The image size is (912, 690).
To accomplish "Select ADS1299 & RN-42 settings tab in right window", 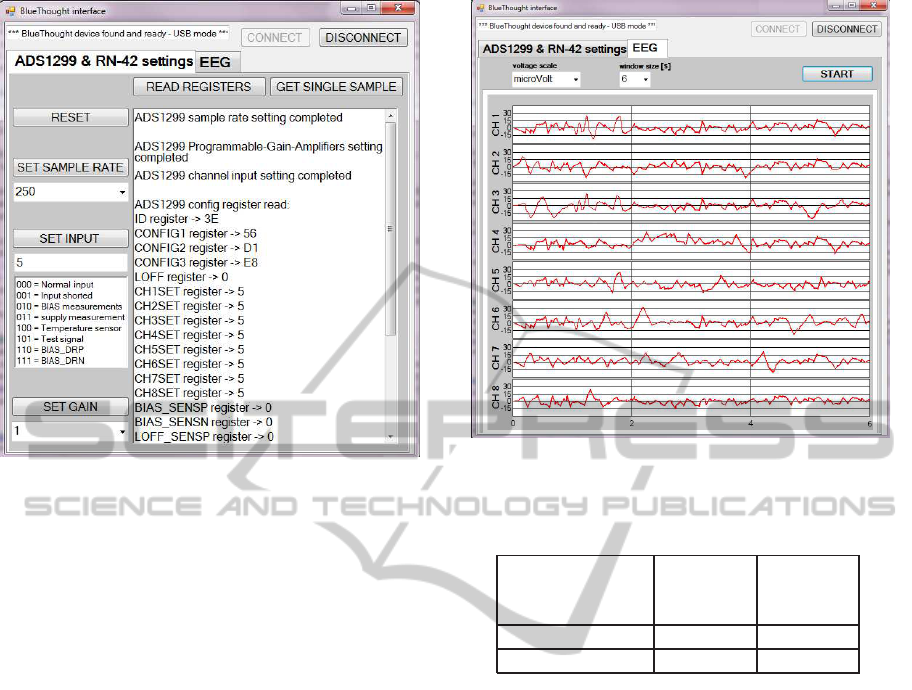I will [553, 48].
